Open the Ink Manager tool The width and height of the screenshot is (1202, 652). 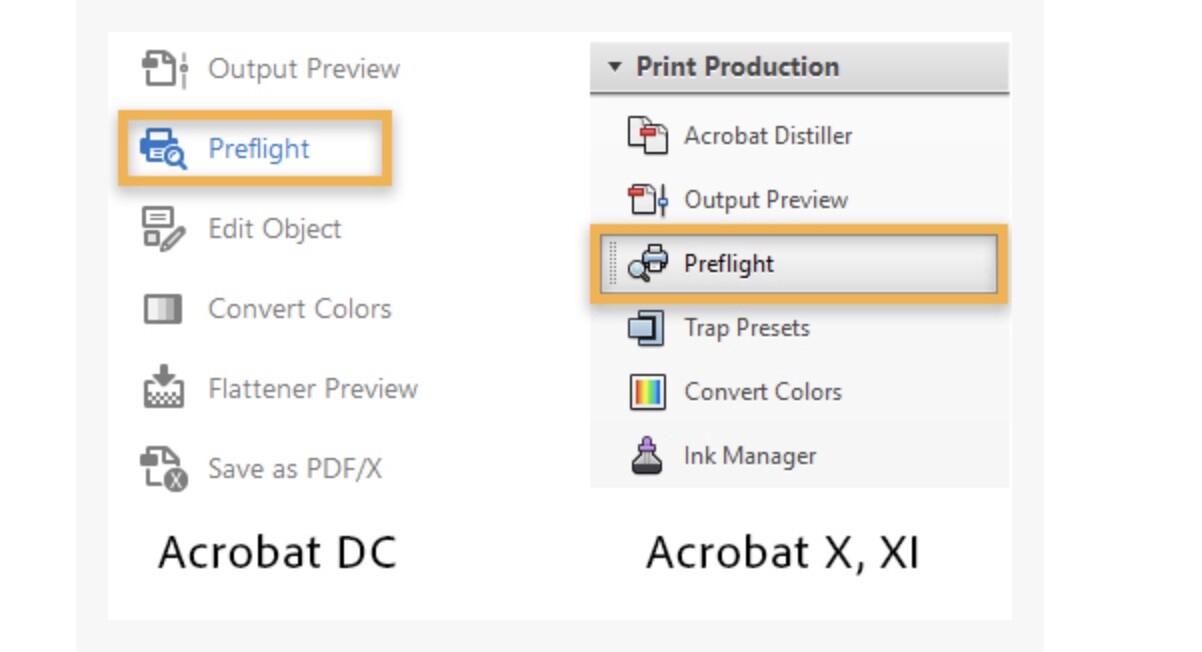click(x=651, y=455)
